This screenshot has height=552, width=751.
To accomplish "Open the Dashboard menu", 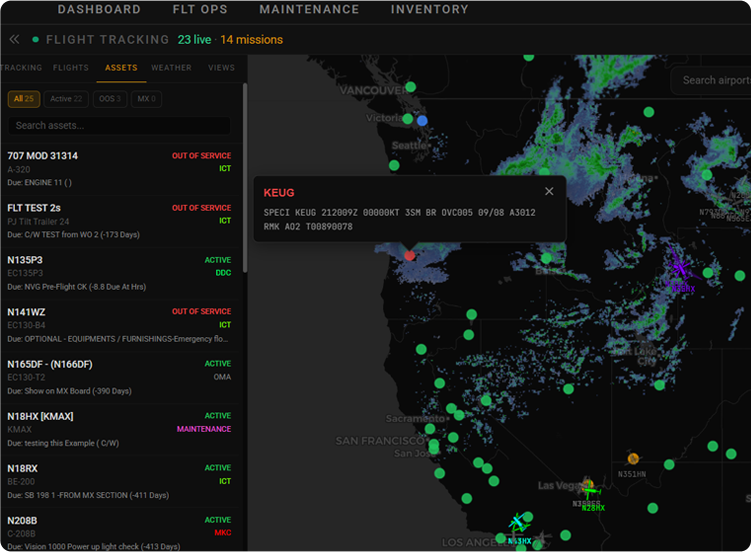I will (x=99, y=9).
